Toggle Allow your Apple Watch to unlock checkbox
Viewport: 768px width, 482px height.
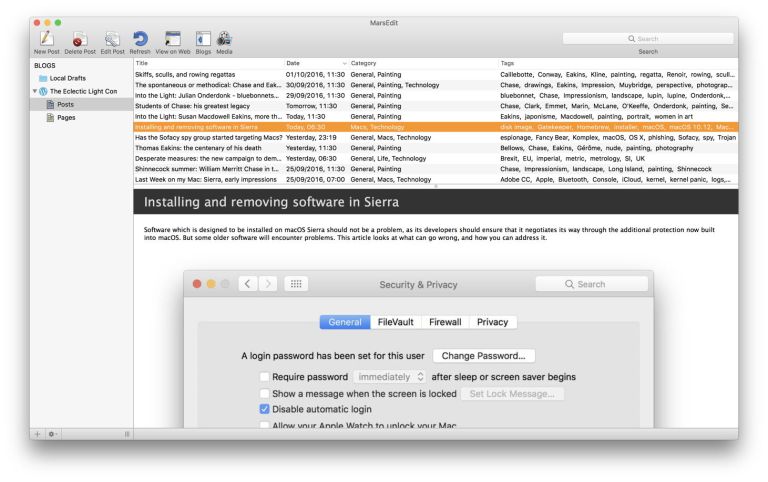click(264, 425)
